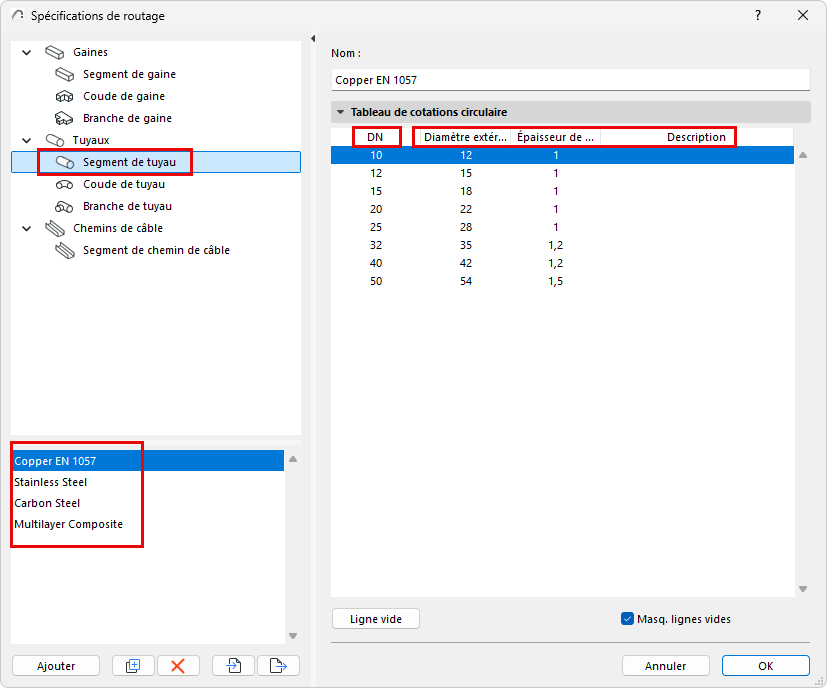The image size is (827, 688).
Task: Click the Ajouter button
Action: [x=56, y=666]
